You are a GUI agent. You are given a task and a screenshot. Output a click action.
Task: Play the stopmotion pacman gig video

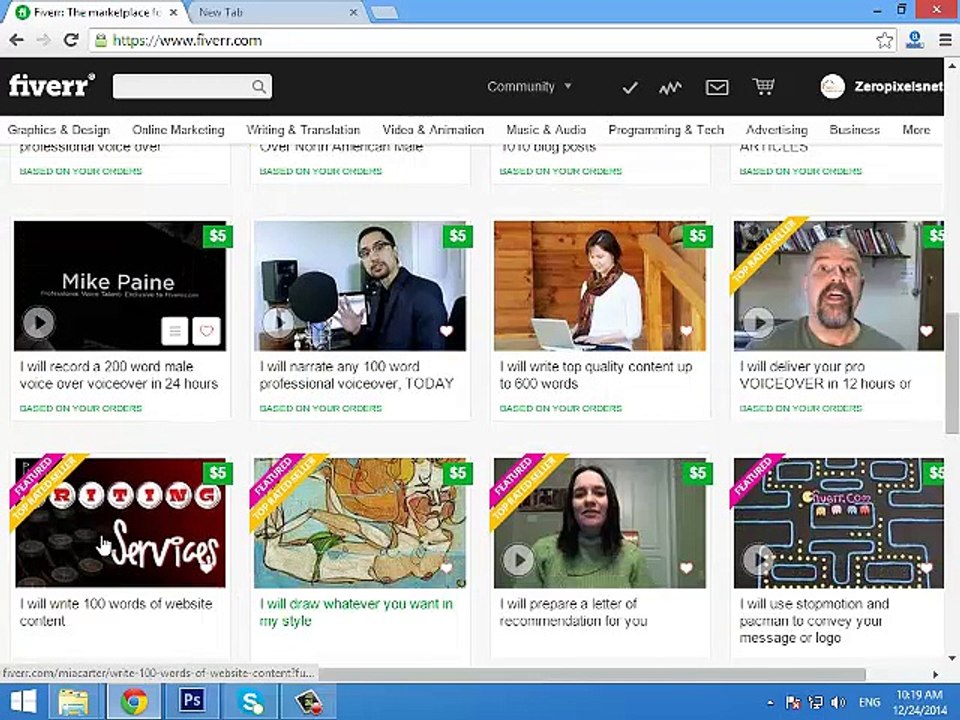(759, 560)
